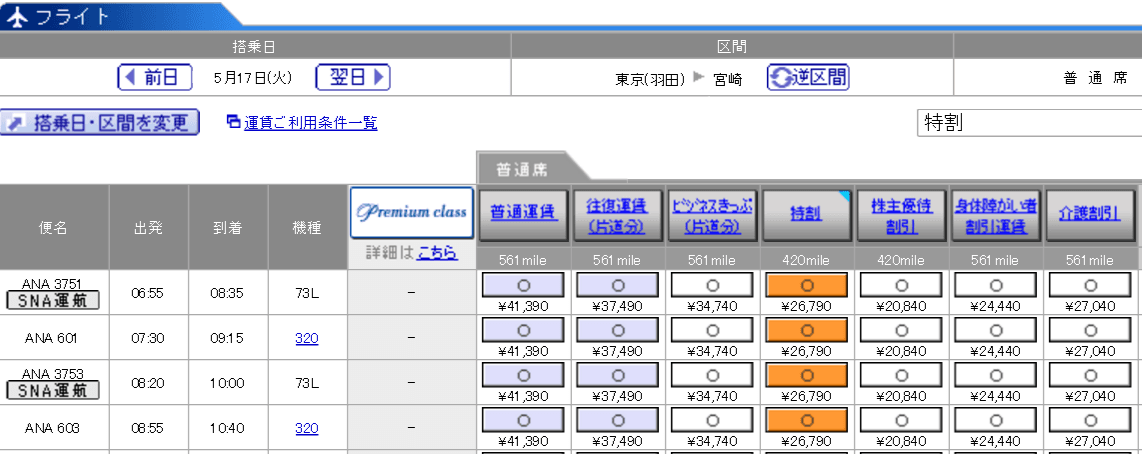The image size is (1142, 454).
Task: Select 普通運賃 ¥41,390 for ANA 3751
Action: (523, 286)
